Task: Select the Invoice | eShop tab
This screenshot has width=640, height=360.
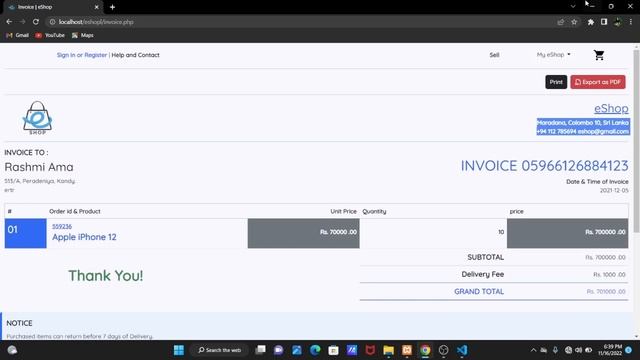Action: point(51,7)
